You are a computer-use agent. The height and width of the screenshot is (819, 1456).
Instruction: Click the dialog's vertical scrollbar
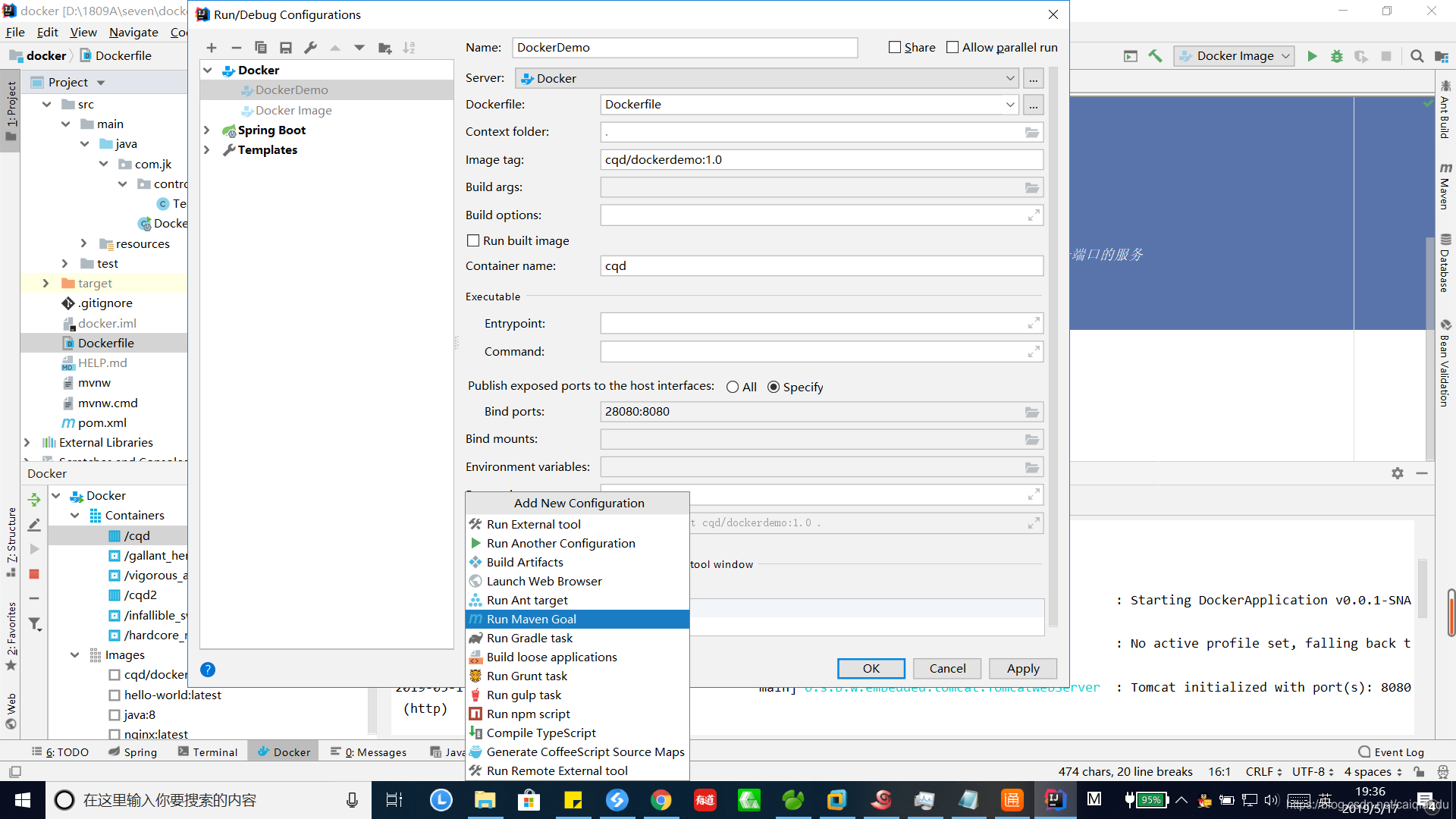pyautogui.click(x=1053, y=341)
